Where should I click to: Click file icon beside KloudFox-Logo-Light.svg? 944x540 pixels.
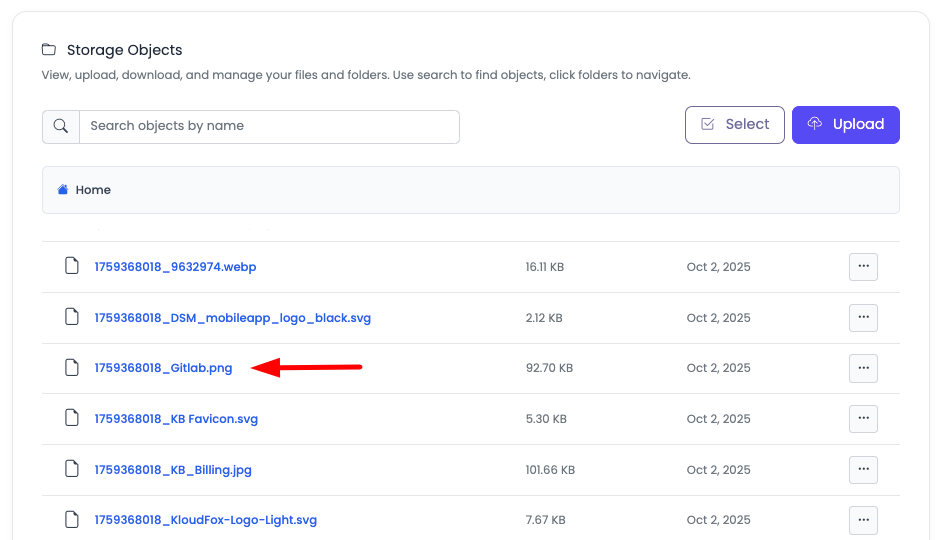(x=71, y=520)
